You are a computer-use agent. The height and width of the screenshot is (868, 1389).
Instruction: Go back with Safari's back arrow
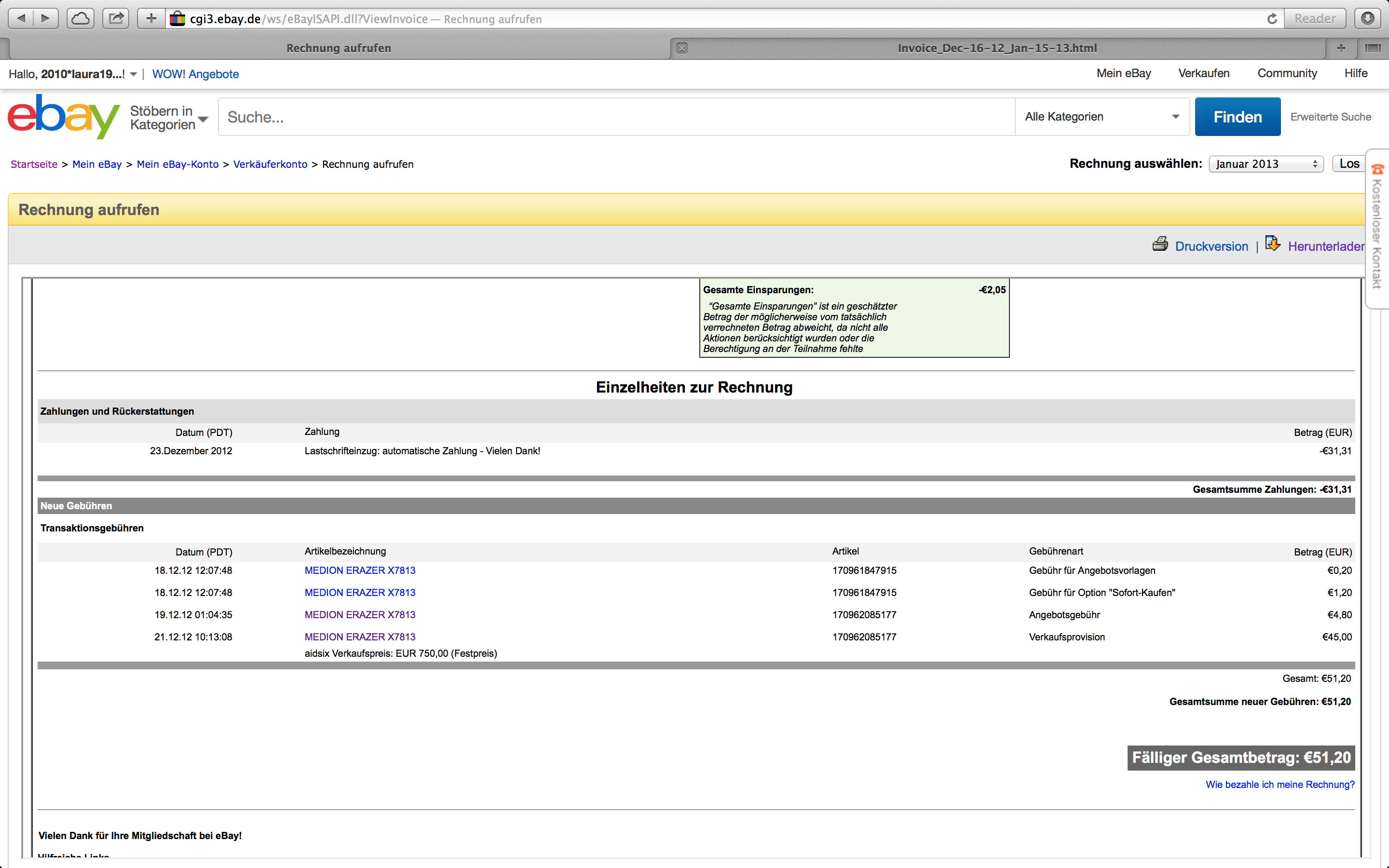21,18
